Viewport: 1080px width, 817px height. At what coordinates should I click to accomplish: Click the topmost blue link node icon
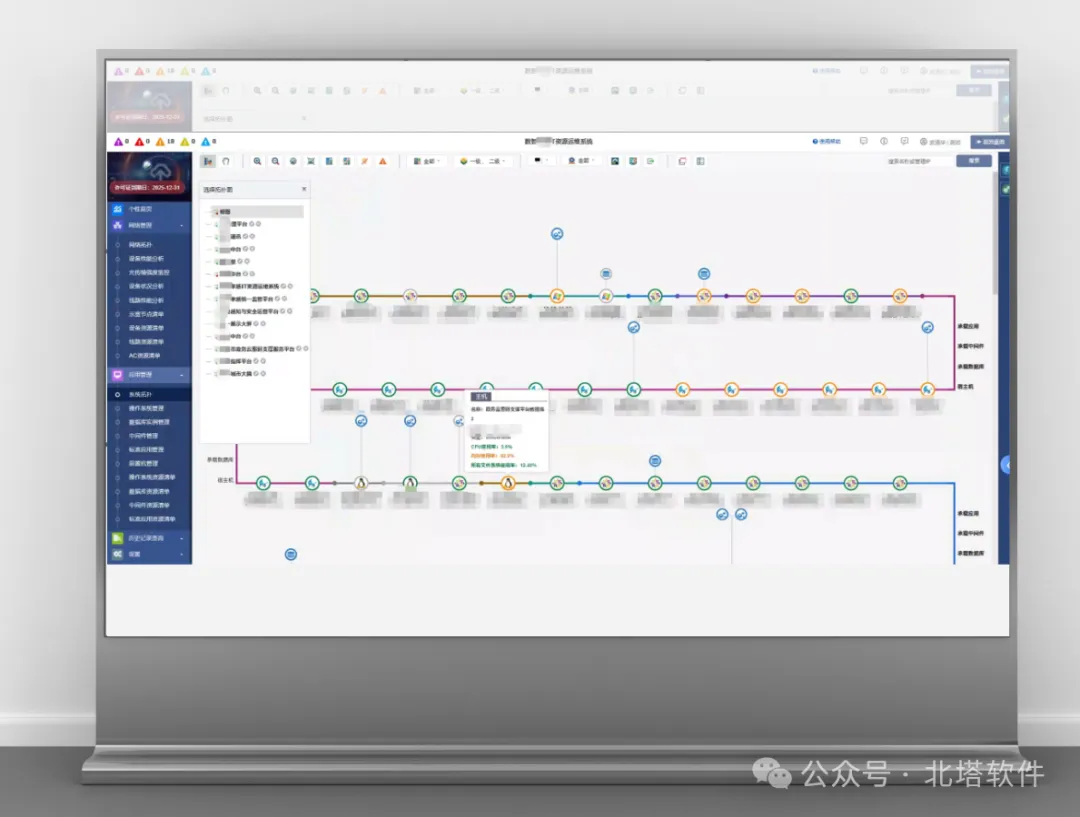[x=557, y=234]
